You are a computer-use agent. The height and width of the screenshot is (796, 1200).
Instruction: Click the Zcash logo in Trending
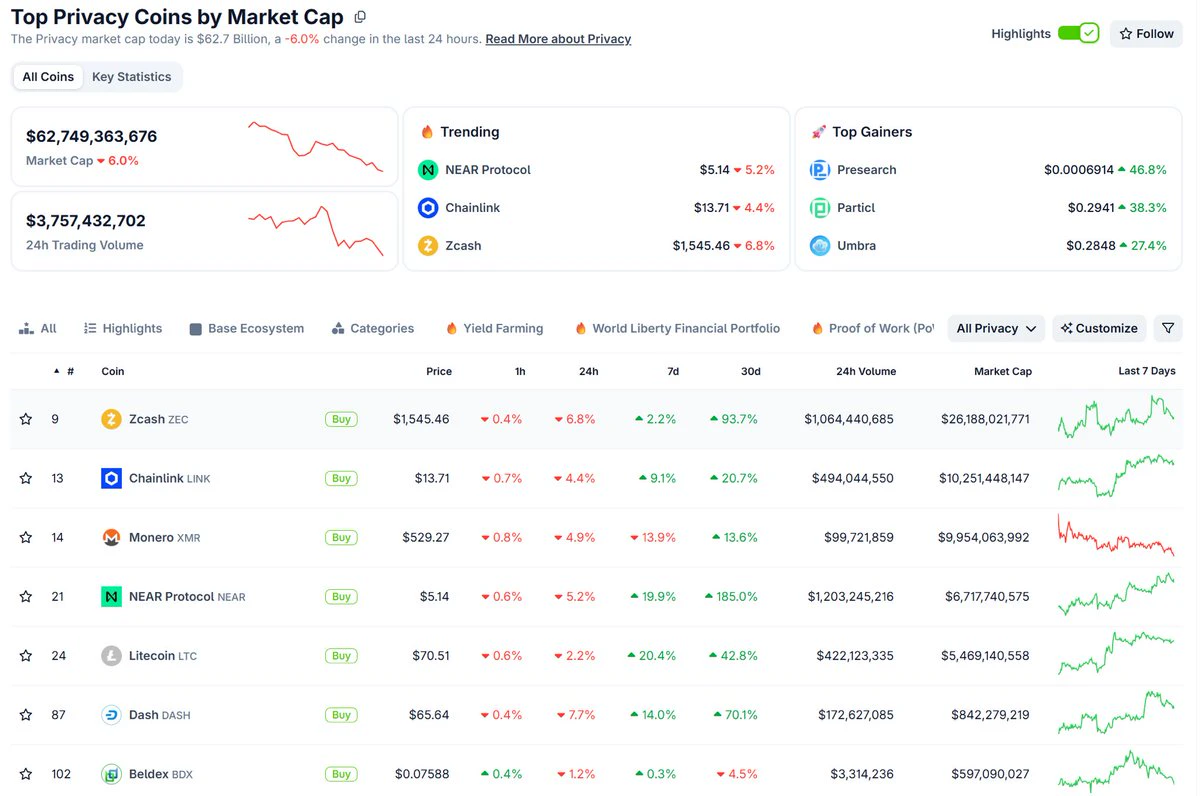pos(428,246)
